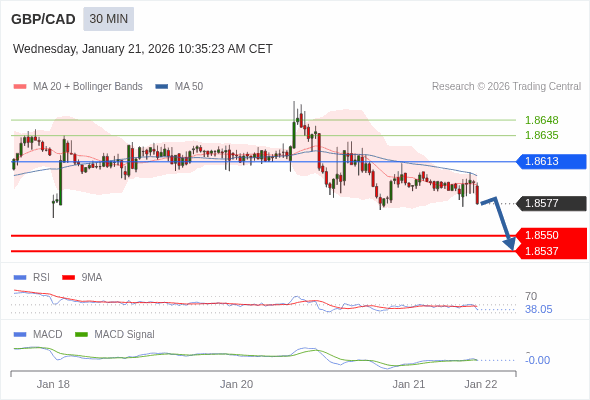The width and height of the screenshot is (590, 400).
Task: Click the MA 20 + Bollinger Bands legend swatch
Action: point(20,87)
